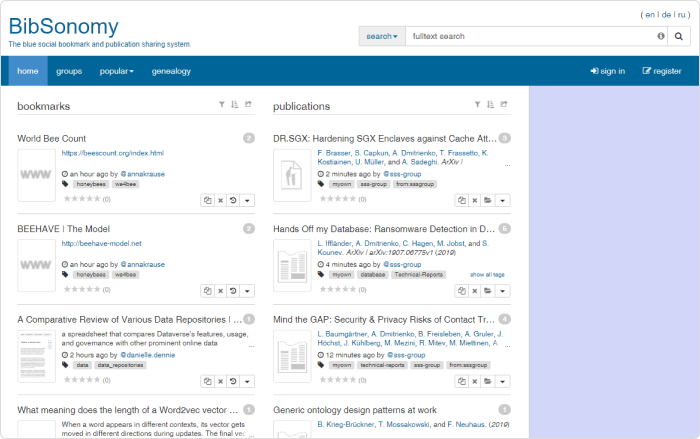Open the beescount.org link

pos(112,153)
